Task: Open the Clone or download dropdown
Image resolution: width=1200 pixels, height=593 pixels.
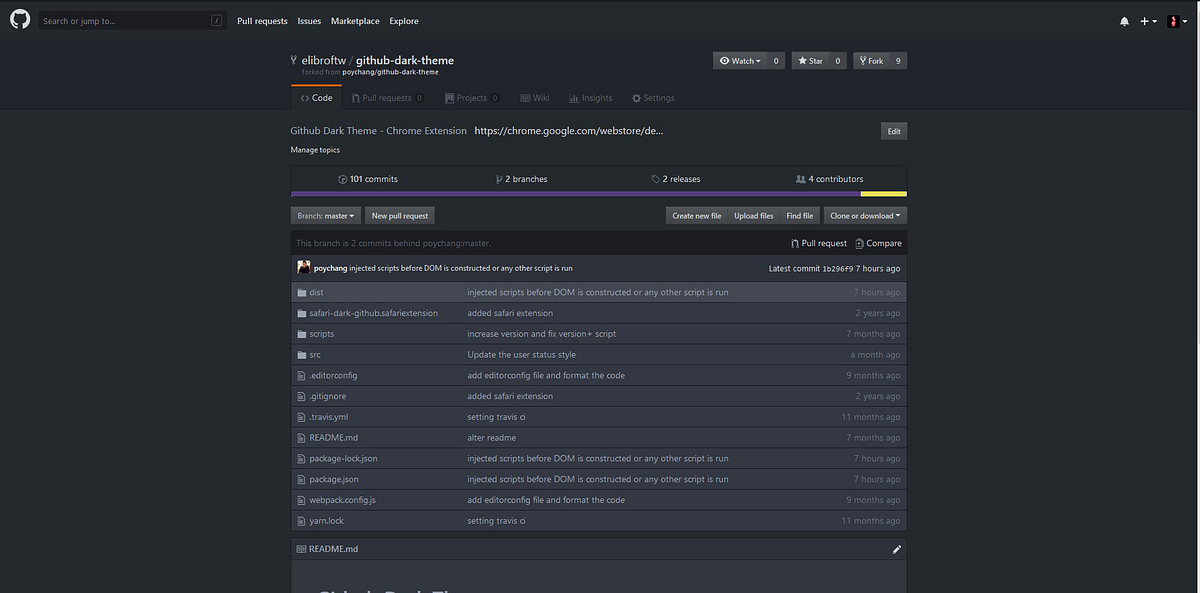Action: coord(865,215)
